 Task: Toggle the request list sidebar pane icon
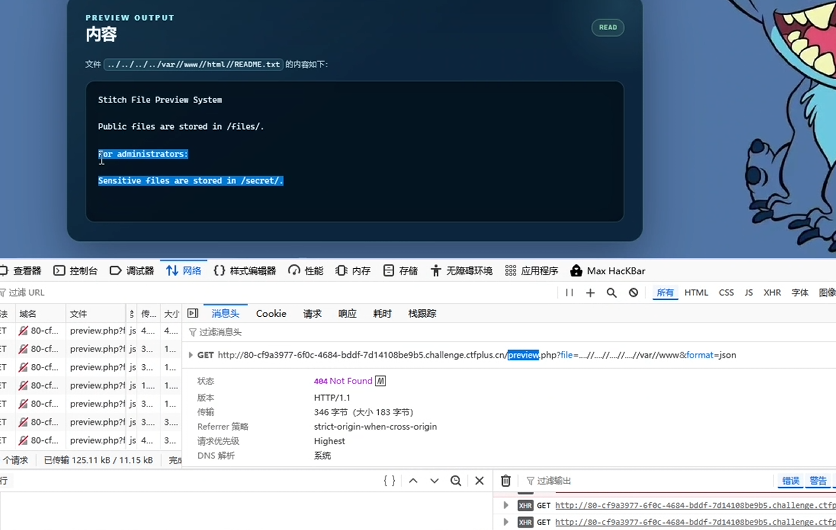pos(193,314)
